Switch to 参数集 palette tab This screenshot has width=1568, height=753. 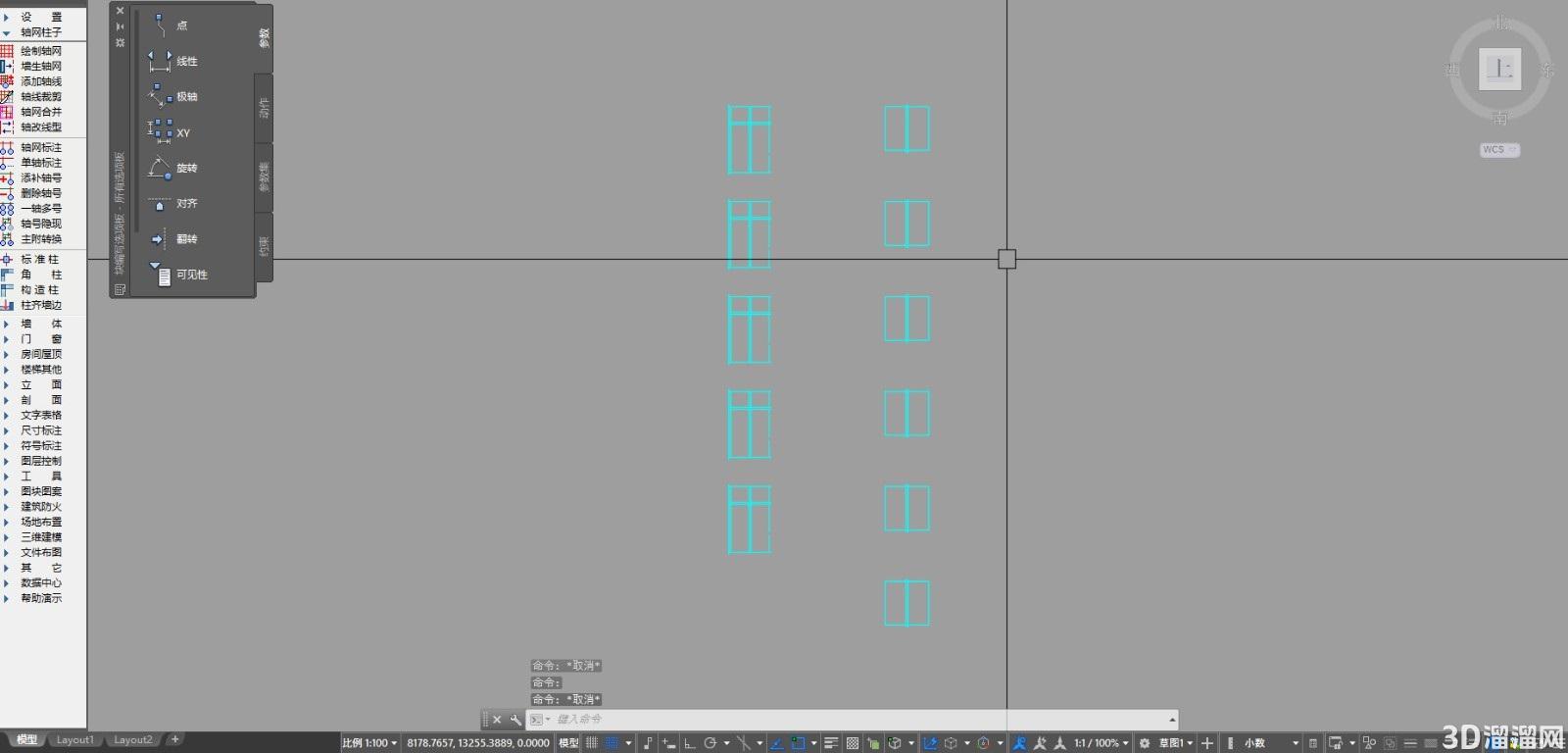click(264, 177)
